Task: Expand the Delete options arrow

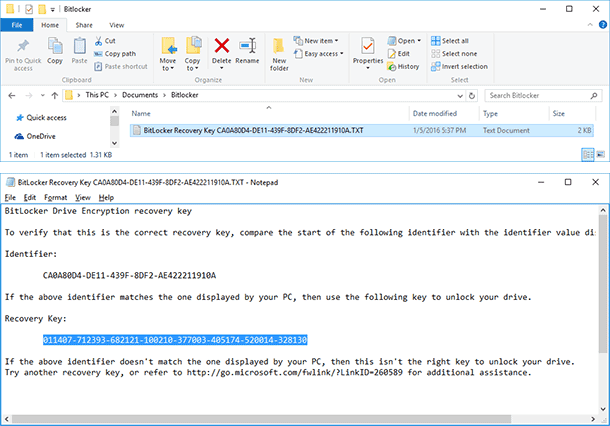Action: (221, 68)
